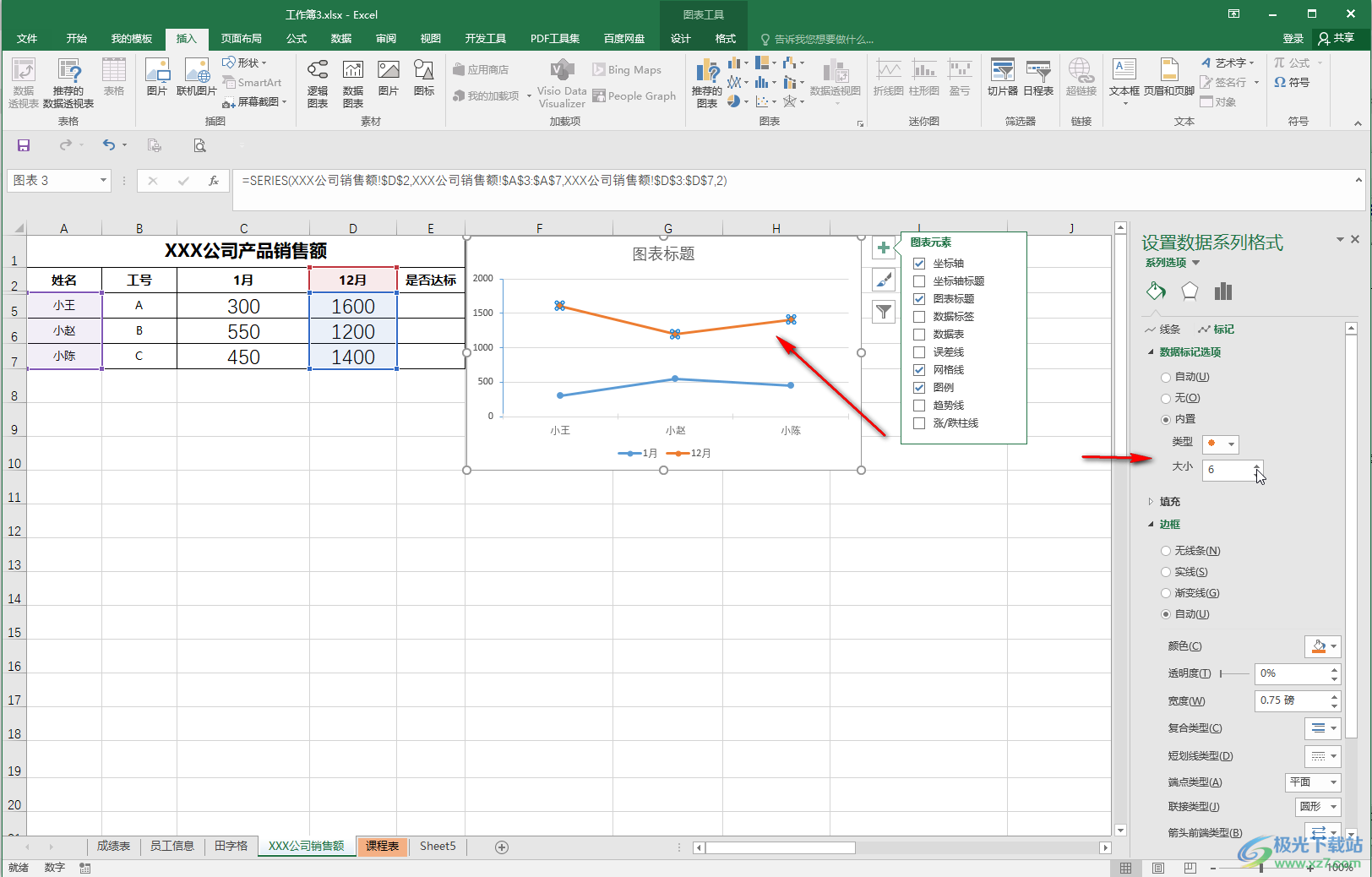The height and width of the screenshot is (877, 1372).
Task: Select 无线条(N) border option
Action: tap(1166, 551)
